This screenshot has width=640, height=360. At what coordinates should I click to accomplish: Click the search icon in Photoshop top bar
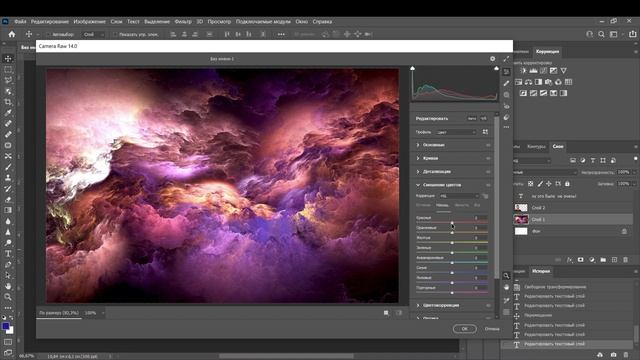pos(601,34)
